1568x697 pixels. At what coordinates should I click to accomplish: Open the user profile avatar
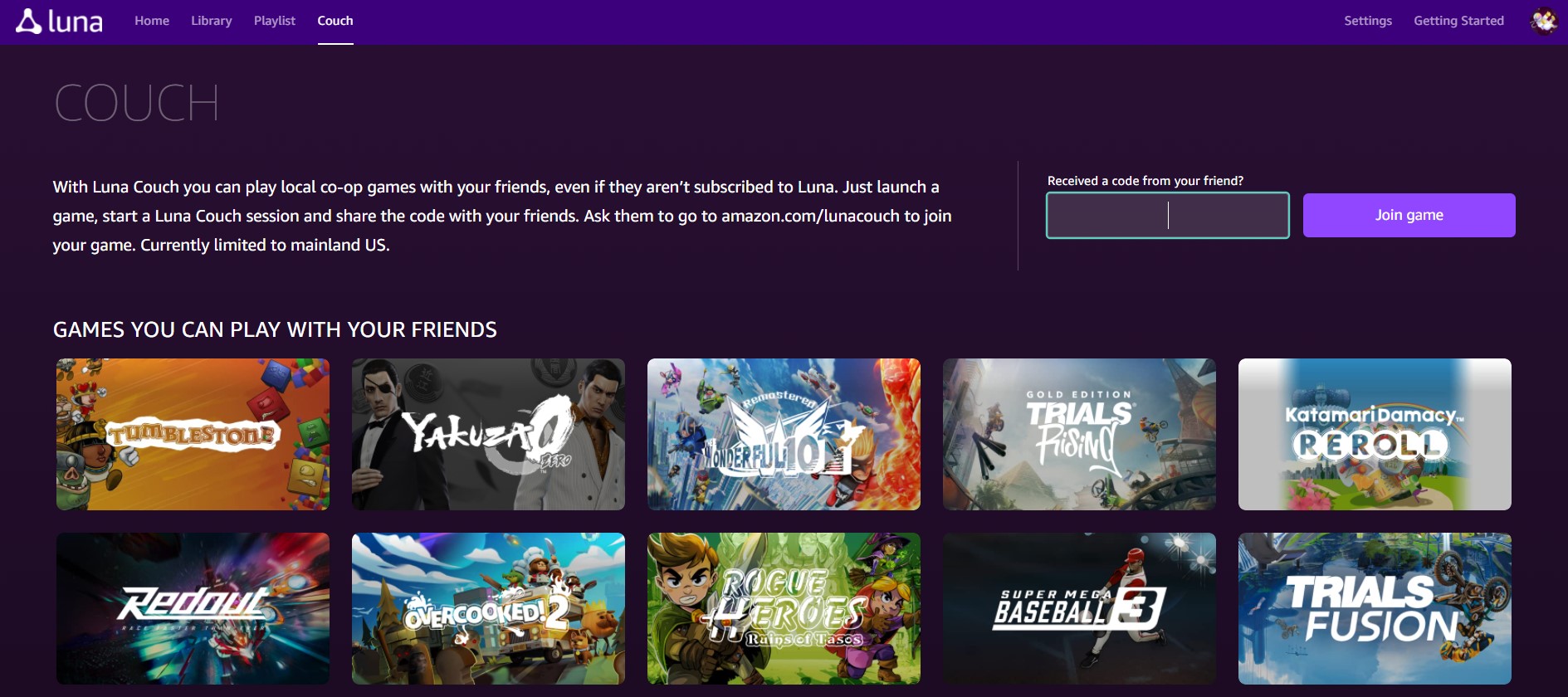click(1544, 21)
